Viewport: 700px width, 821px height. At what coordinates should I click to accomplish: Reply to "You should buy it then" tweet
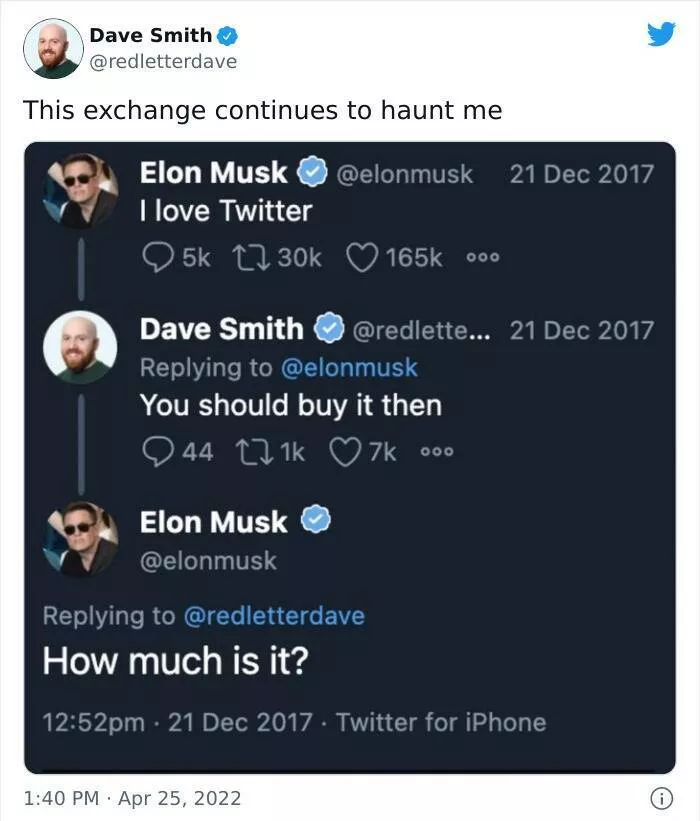tap(155, 451)
